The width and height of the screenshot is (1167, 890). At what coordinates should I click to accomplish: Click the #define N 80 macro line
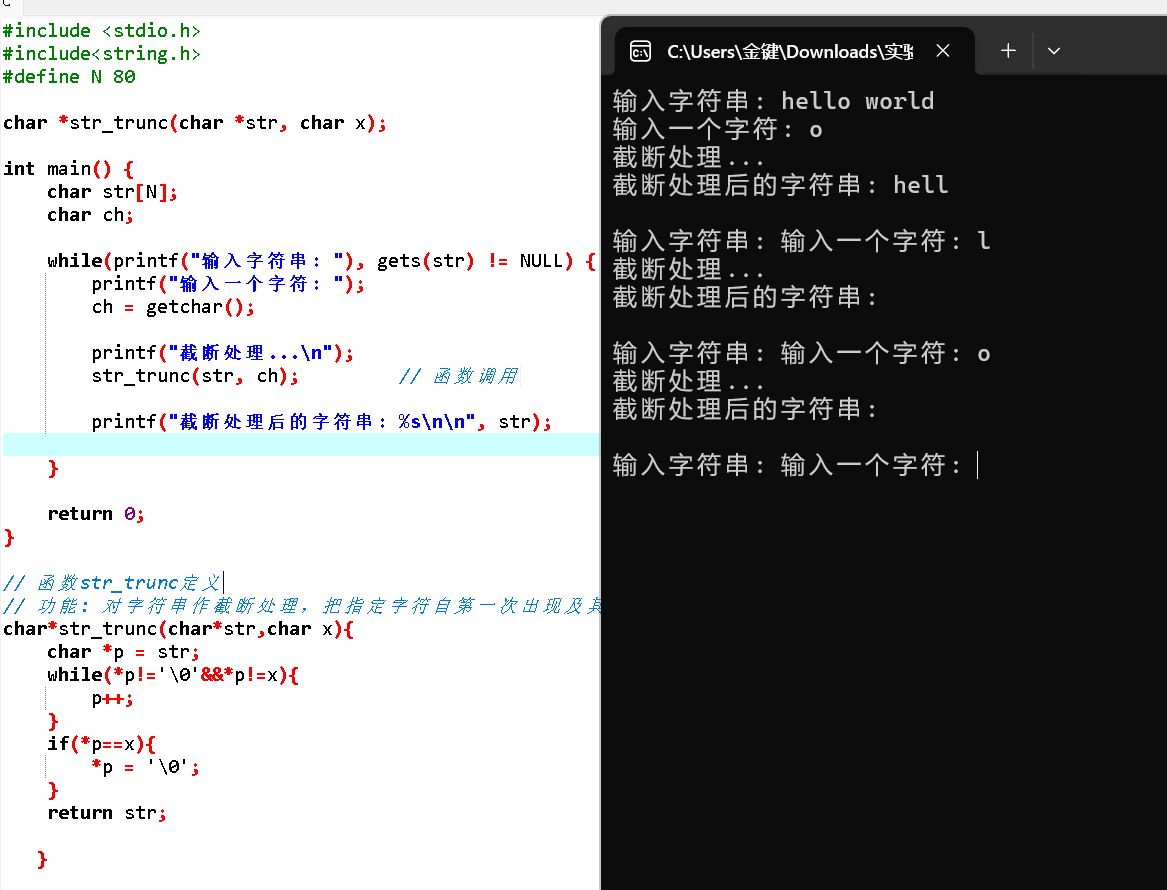pos(68,76)
